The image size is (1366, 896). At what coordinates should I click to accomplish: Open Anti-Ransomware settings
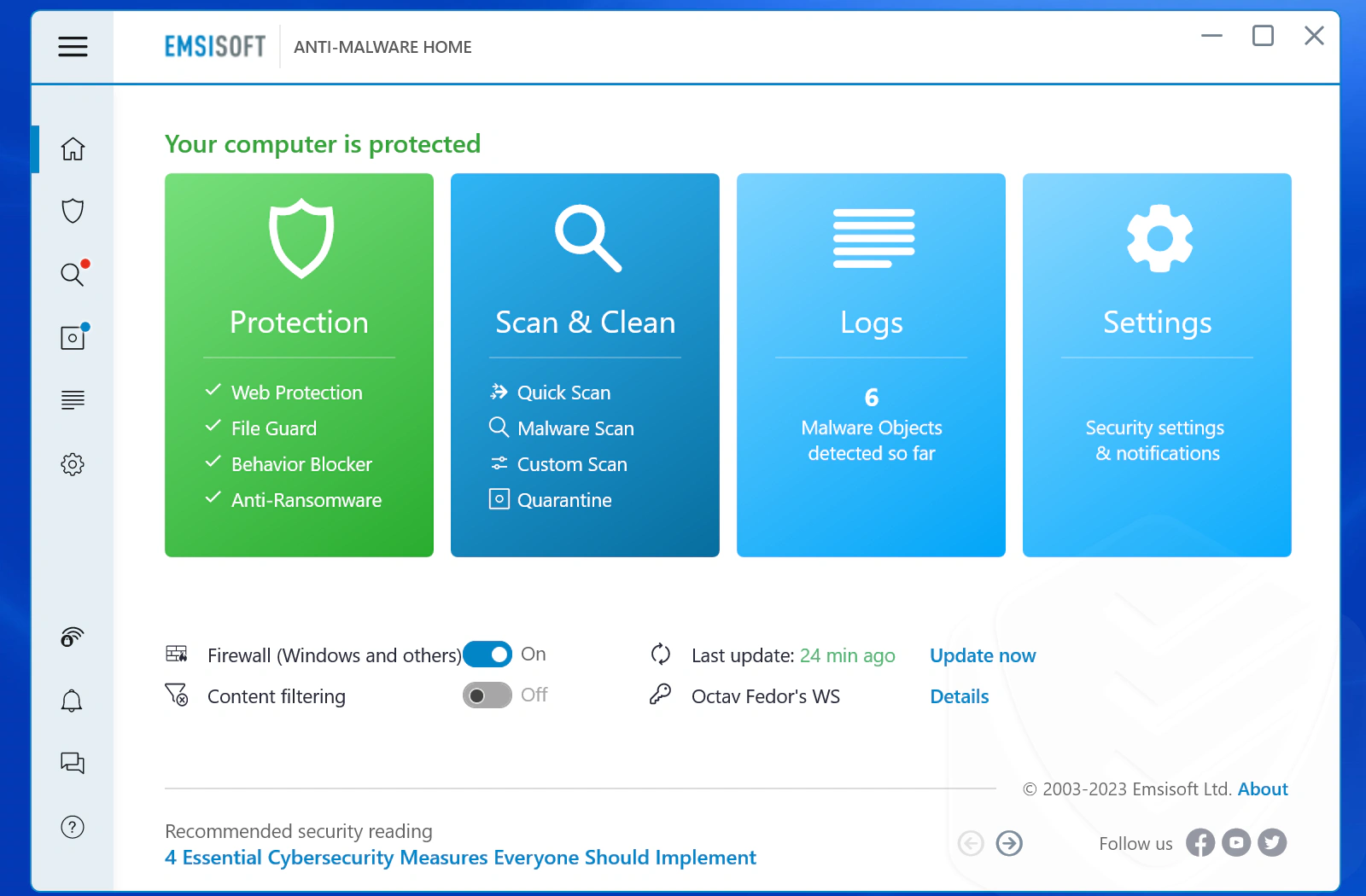[x=306, y=500]
